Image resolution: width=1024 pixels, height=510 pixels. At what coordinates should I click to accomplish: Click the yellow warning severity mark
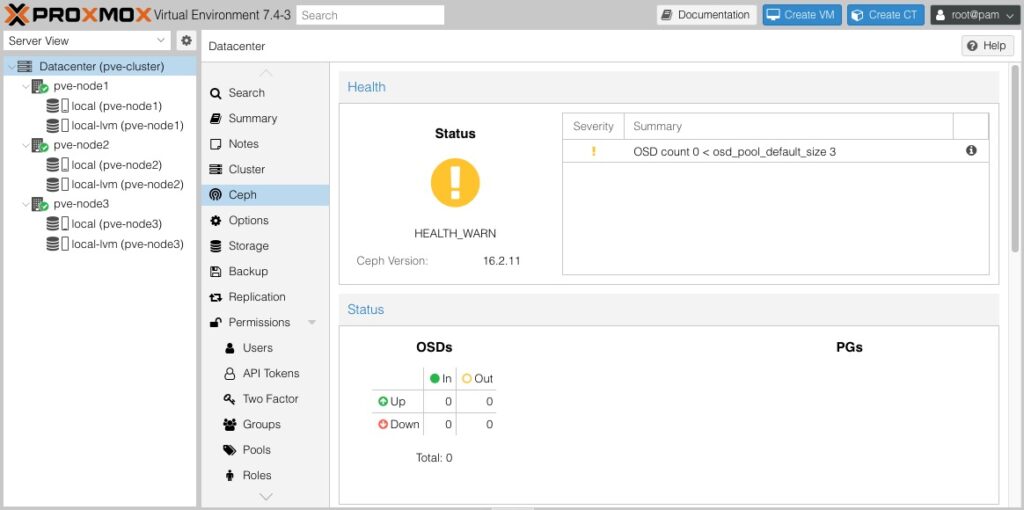(594, 151)
